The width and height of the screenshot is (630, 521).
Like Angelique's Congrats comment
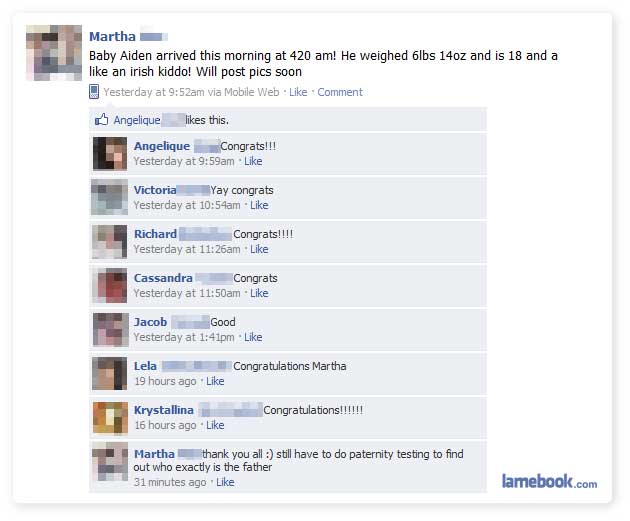(x=253, y=161)
